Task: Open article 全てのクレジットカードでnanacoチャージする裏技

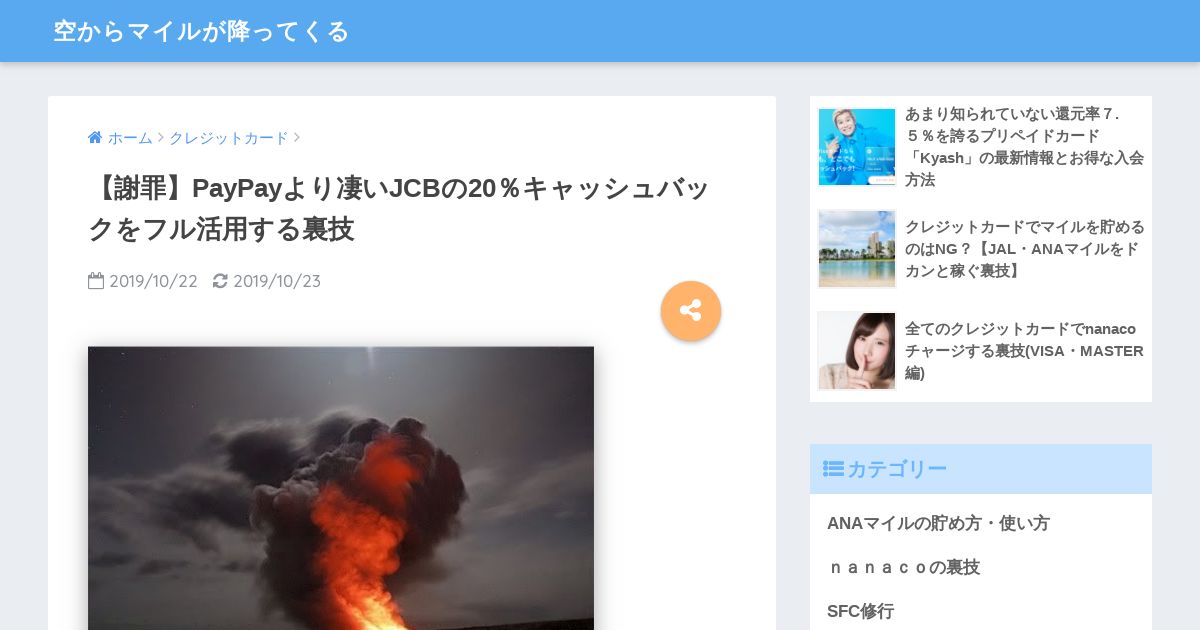Action: click(x=1024, y=351)
